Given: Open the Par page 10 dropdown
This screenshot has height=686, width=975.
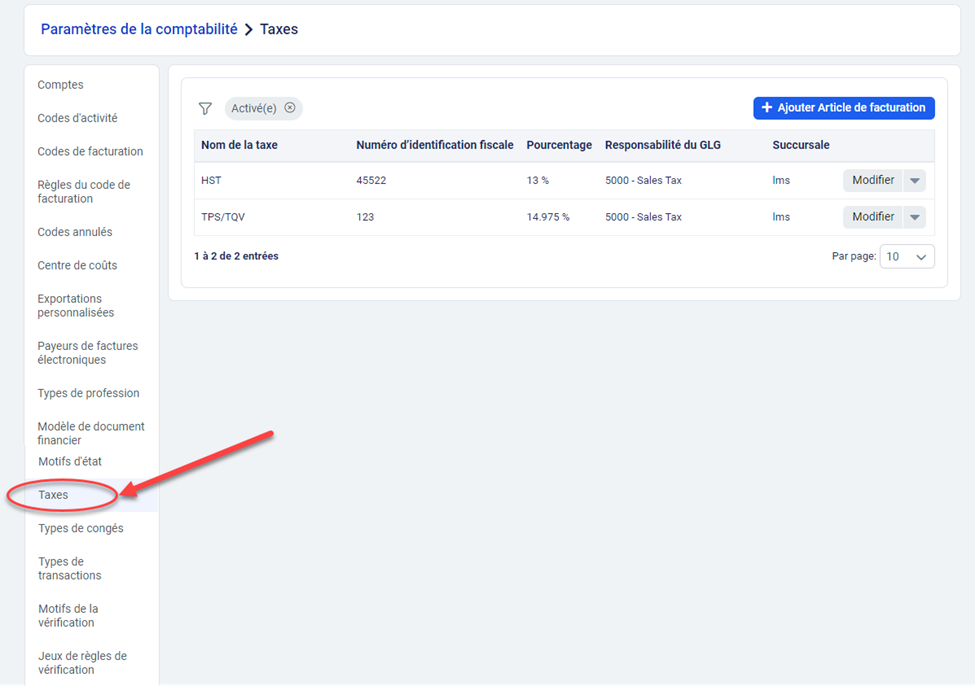Looking at the screenshot, I should tap(907, 256).
